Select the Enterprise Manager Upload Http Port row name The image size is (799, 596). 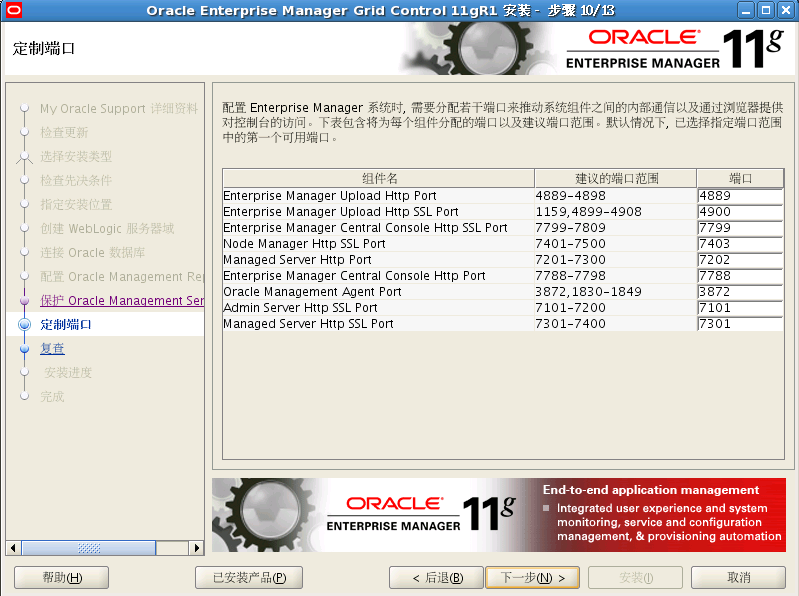(330, 196)
